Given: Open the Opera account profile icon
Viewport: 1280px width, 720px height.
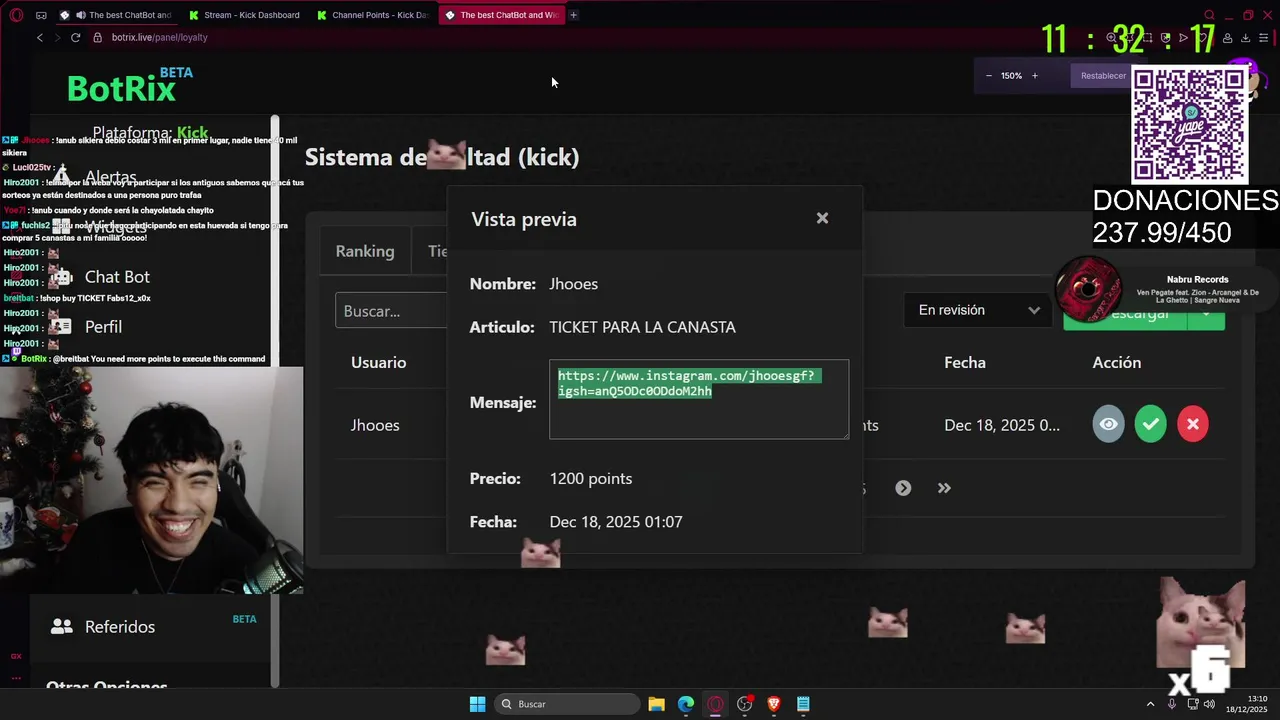Looking at the screenshot, I should coord(1227,38).
